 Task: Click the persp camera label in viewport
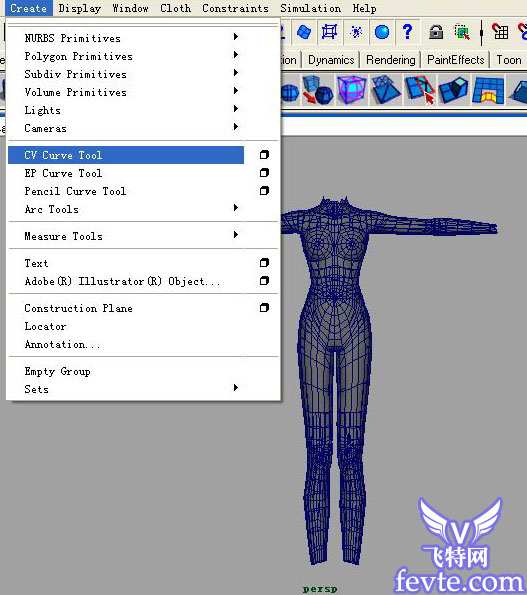[320, 589]
